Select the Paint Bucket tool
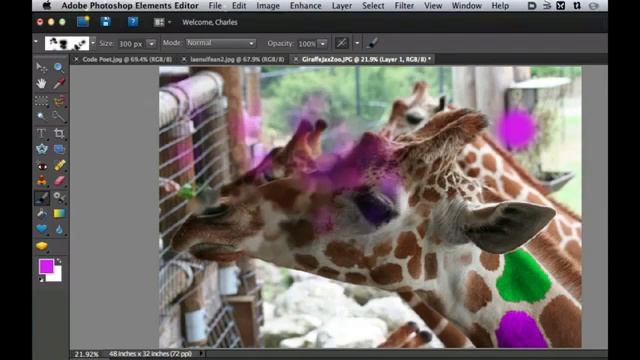 (41, 213)
